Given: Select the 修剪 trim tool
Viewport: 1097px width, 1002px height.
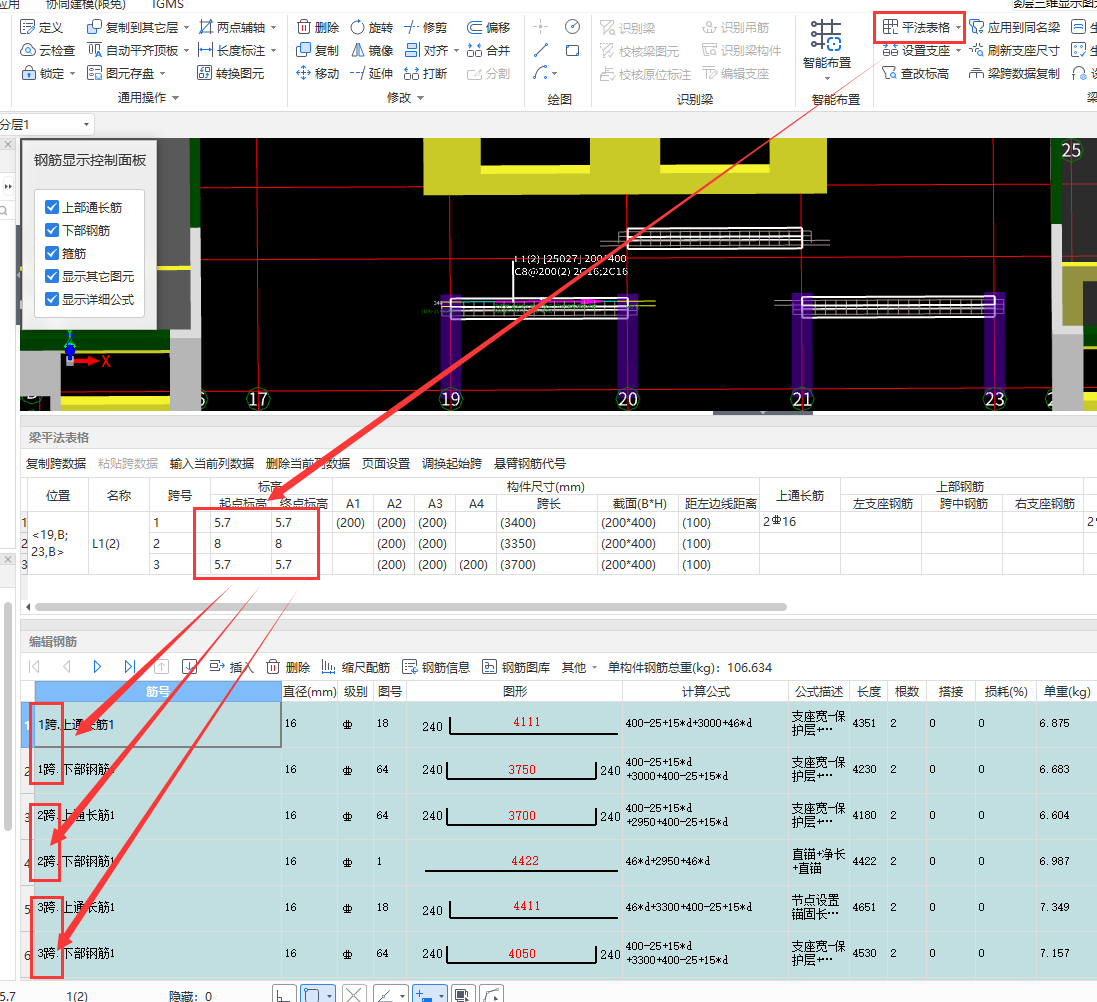Looking at the screenshot, I should click(426, 27).
